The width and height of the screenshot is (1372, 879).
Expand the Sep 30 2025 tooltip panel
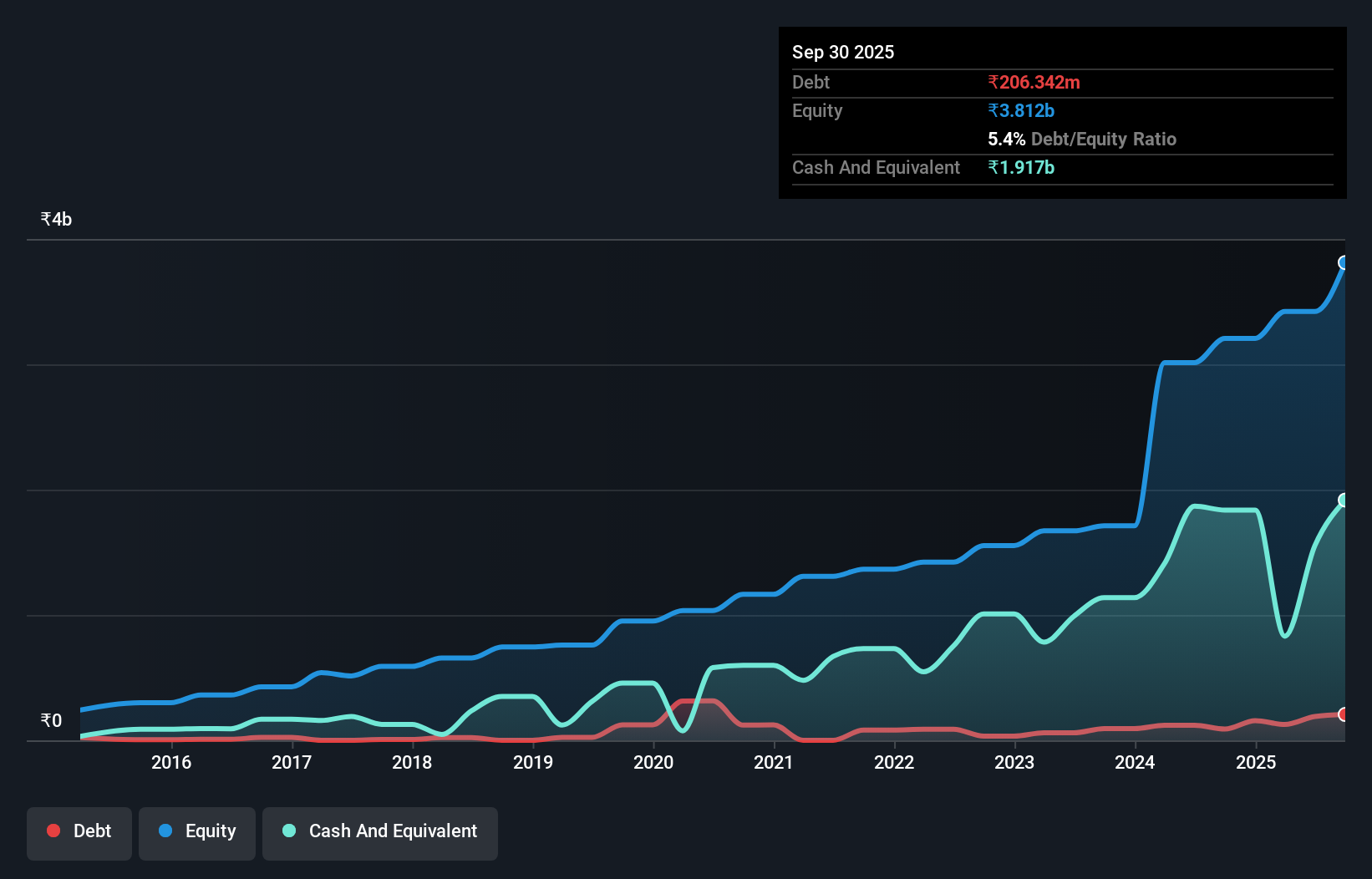pyautogui.click(x=843, y=52)
